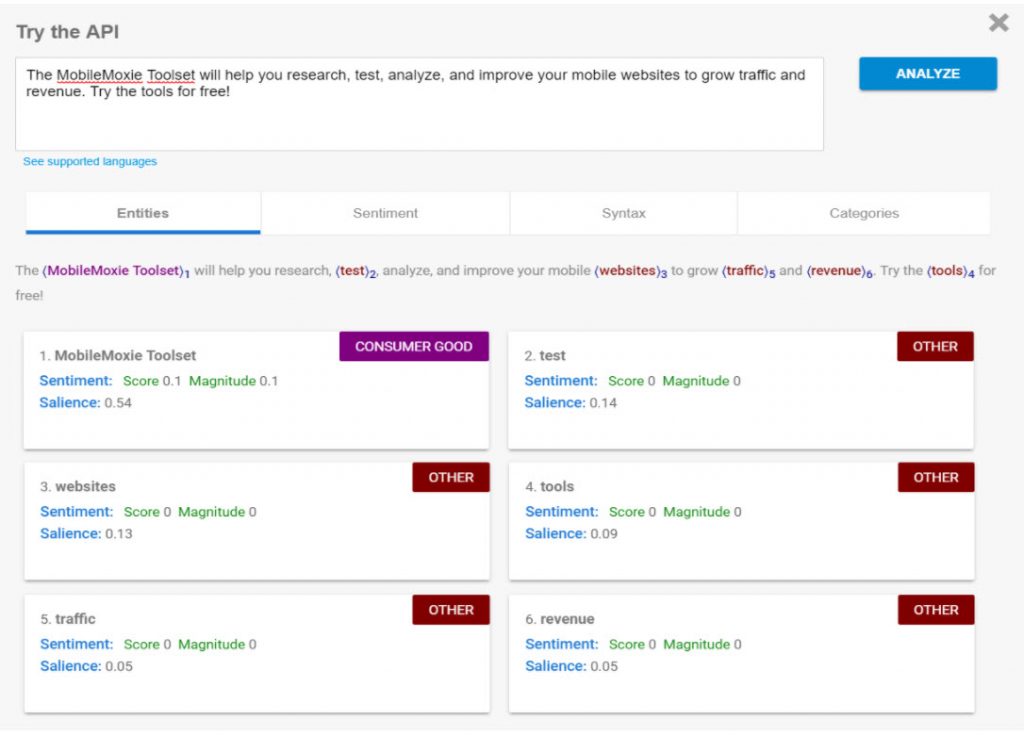
Task: Click Magnitude 0.1 in MobileMoxie Toolset card
Action: pyautogui.click(x=234, y=381)
